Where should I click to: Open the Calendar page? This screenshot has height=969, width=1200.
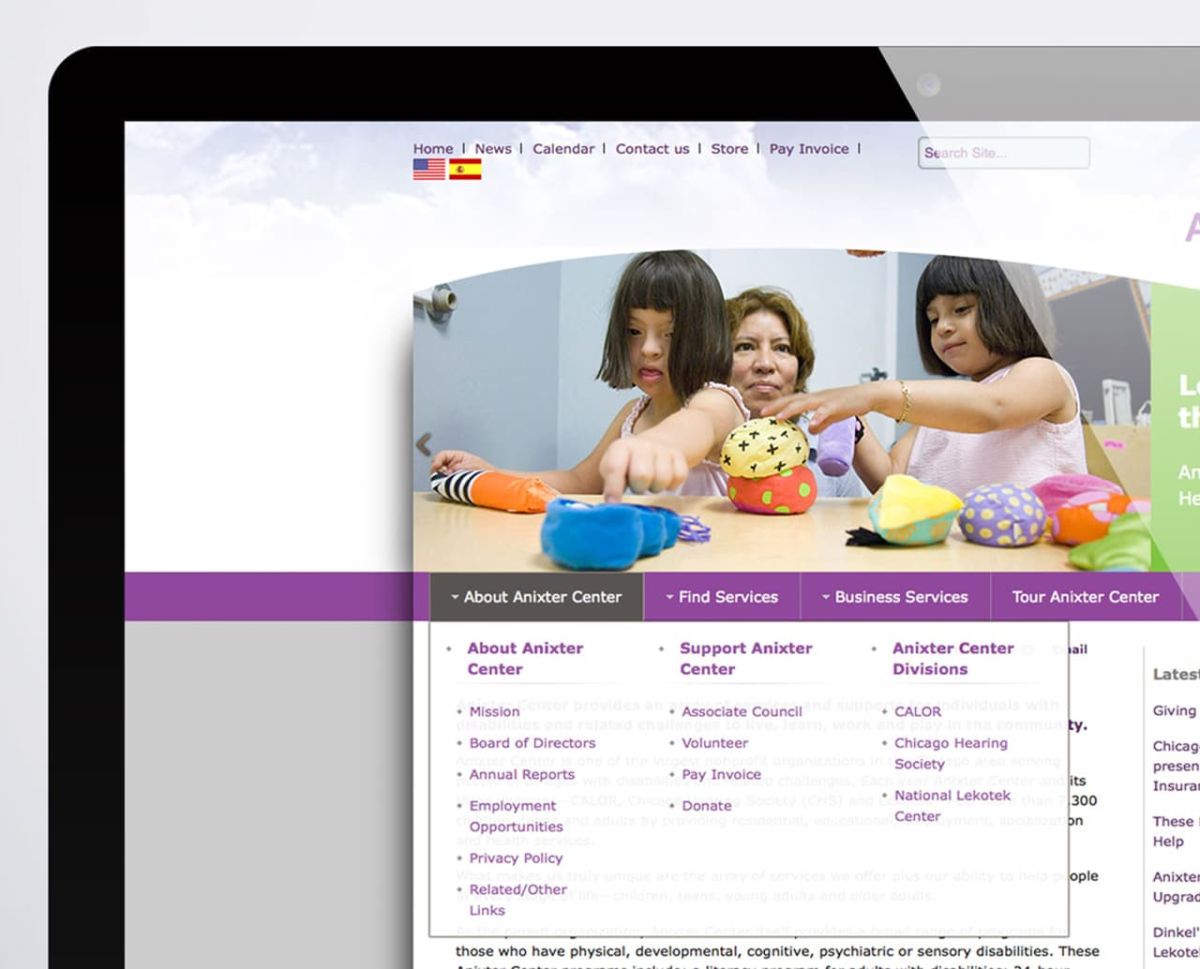coord(563,149)
